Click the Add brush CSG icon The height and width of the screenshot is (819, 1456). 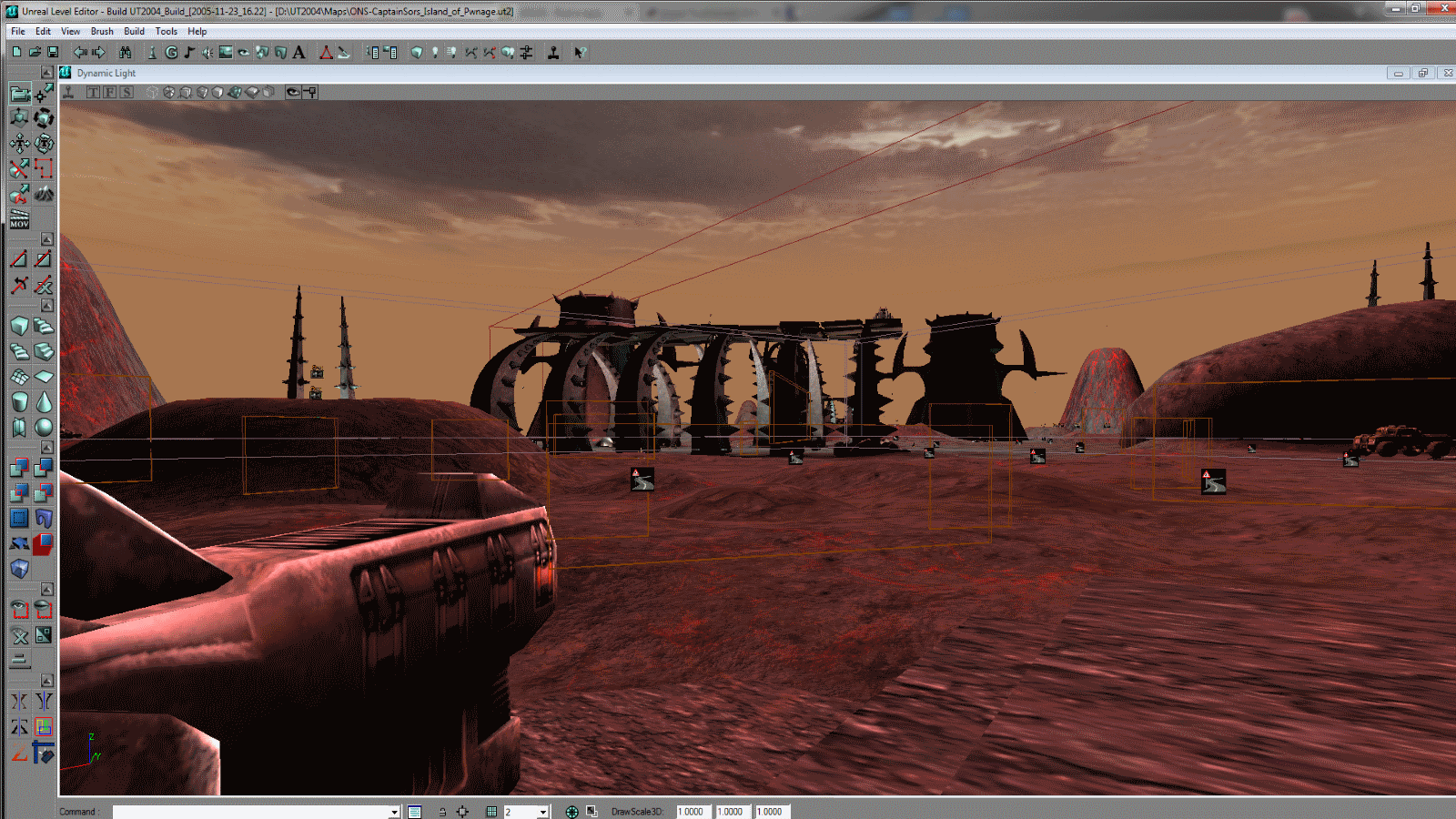(x=19, y=468)
